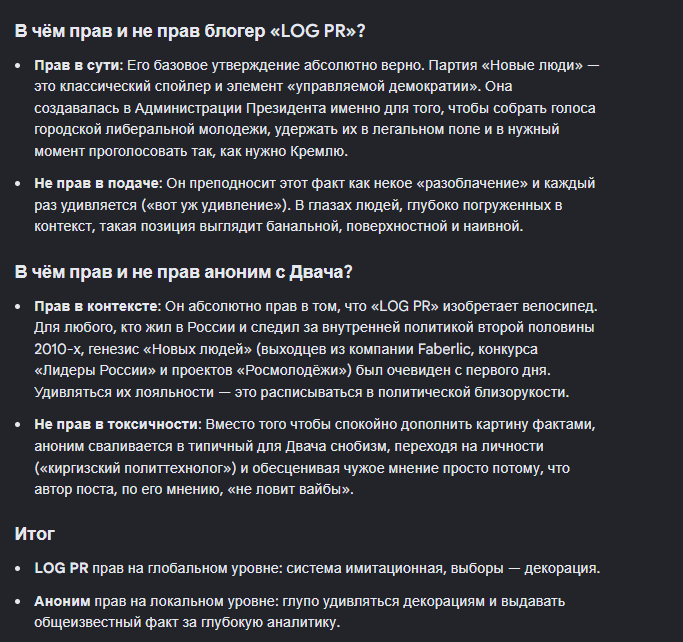Click the bold label «Не прав в подаче»

coord(96,183)
